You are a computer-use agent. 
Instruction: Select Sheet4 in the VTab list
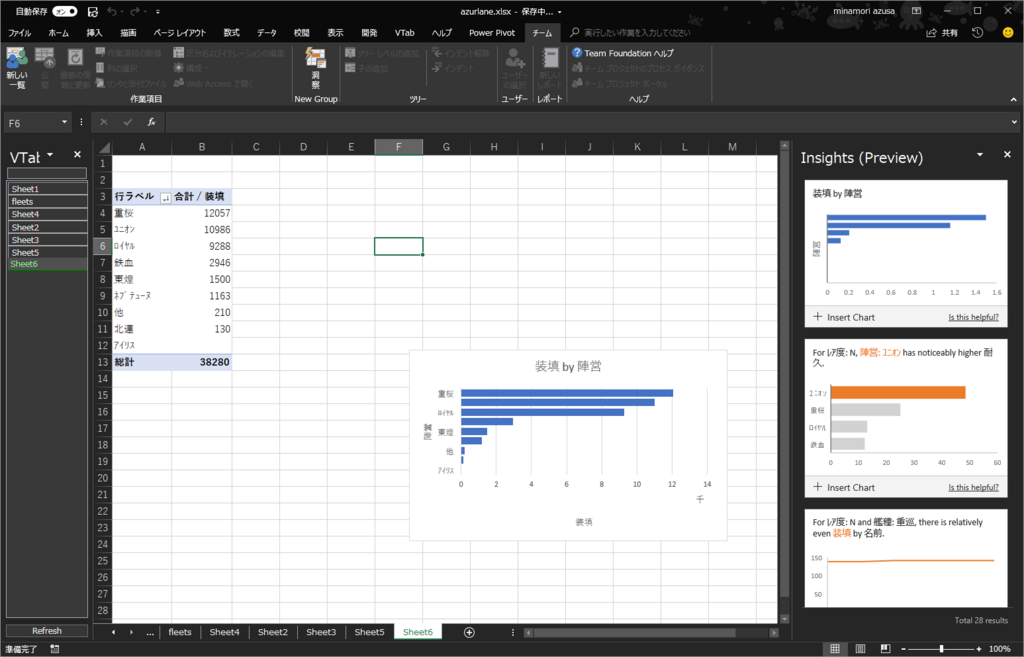tap(48, 214)
